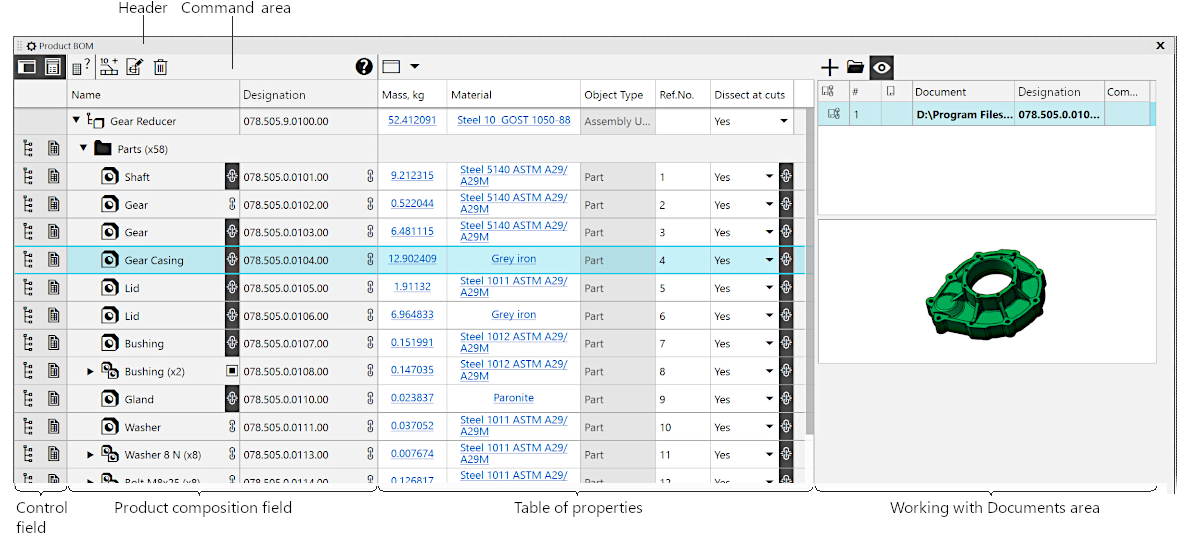Click the delete trash icon in the toolbar

point(160,67)
